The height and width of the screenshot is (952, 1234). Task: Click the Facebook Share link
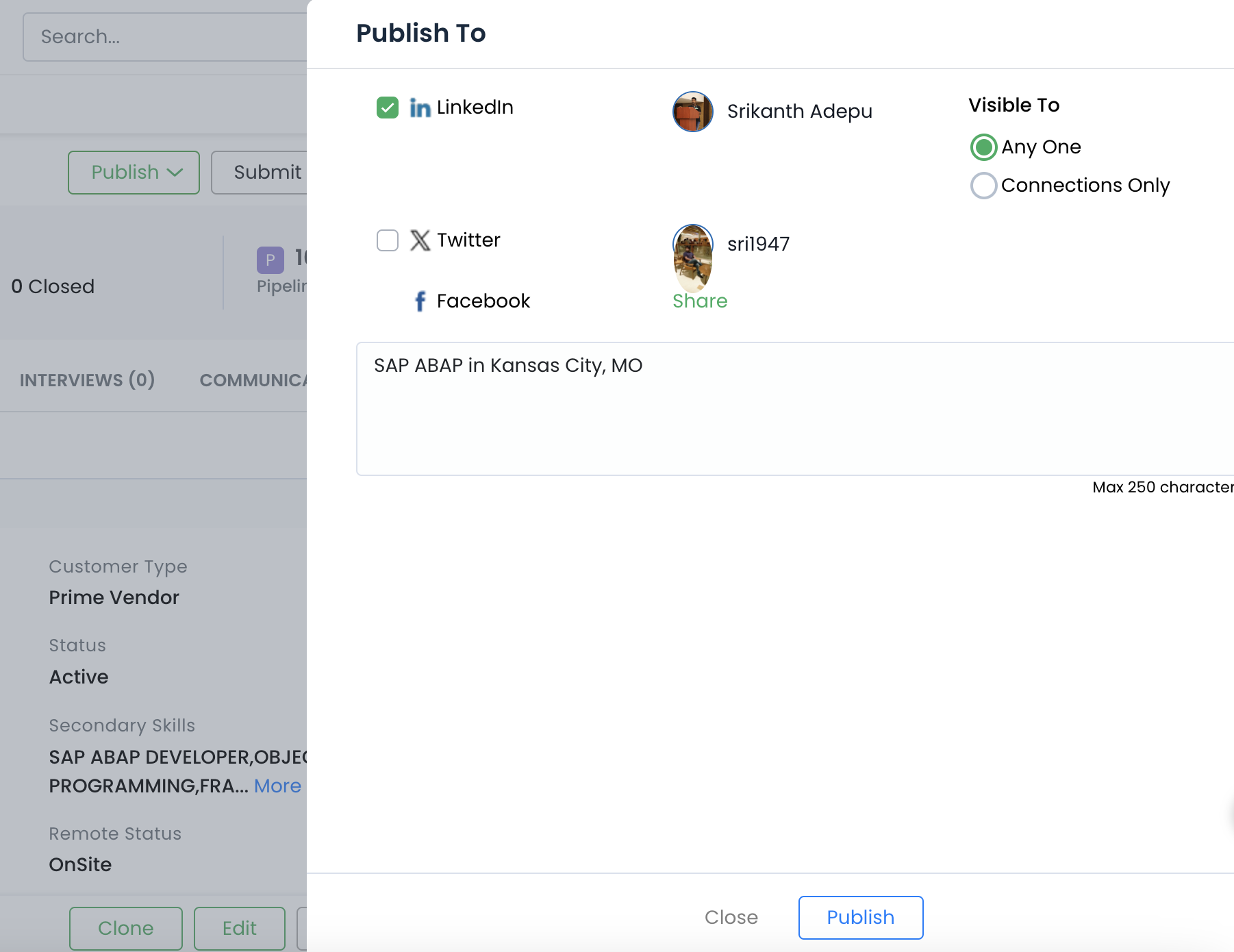[x=699, y=301]
